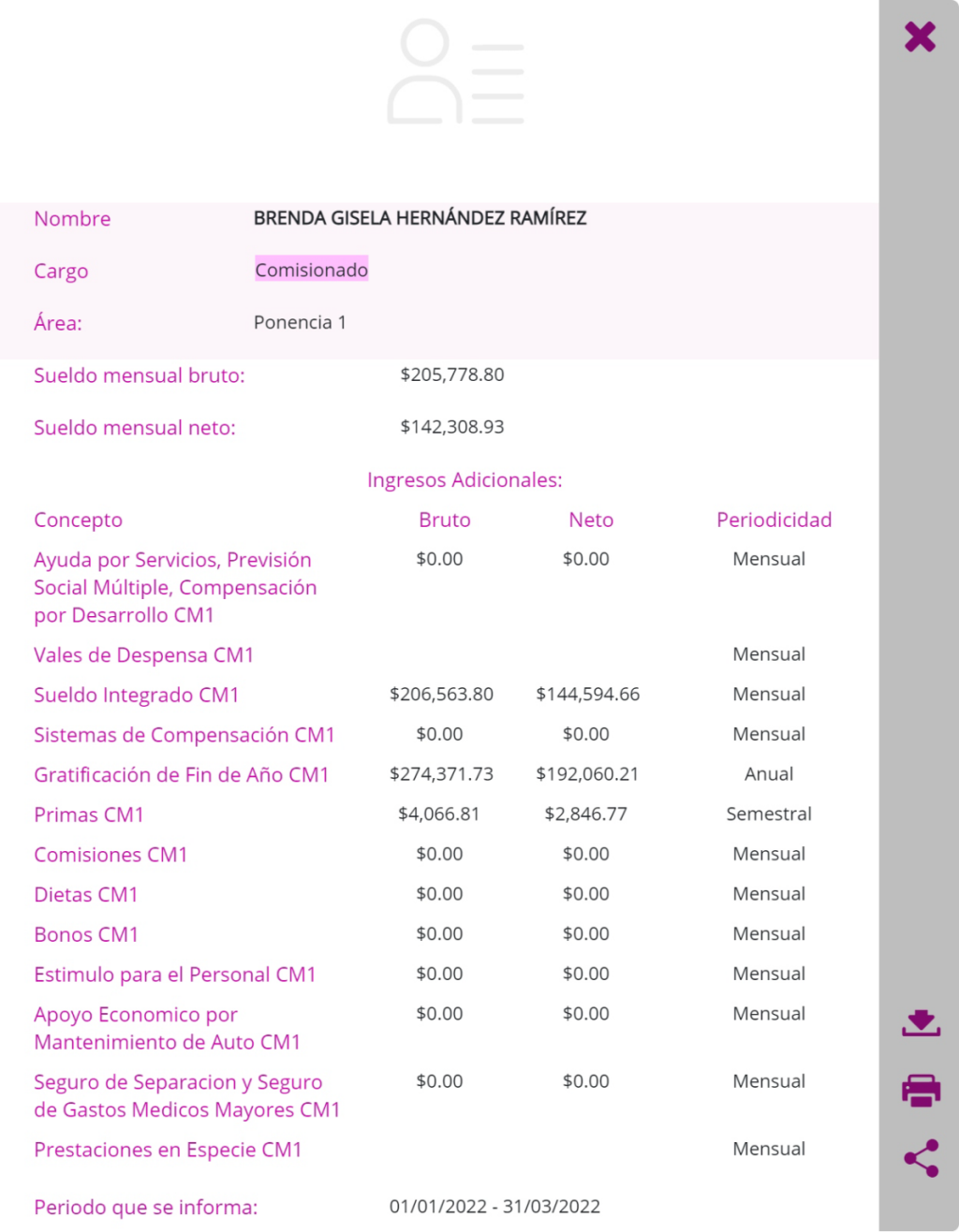Click the Vales de Despensa CM1 concept
The width and height of the screenshot is (959, 1232).
coord(144,654)
